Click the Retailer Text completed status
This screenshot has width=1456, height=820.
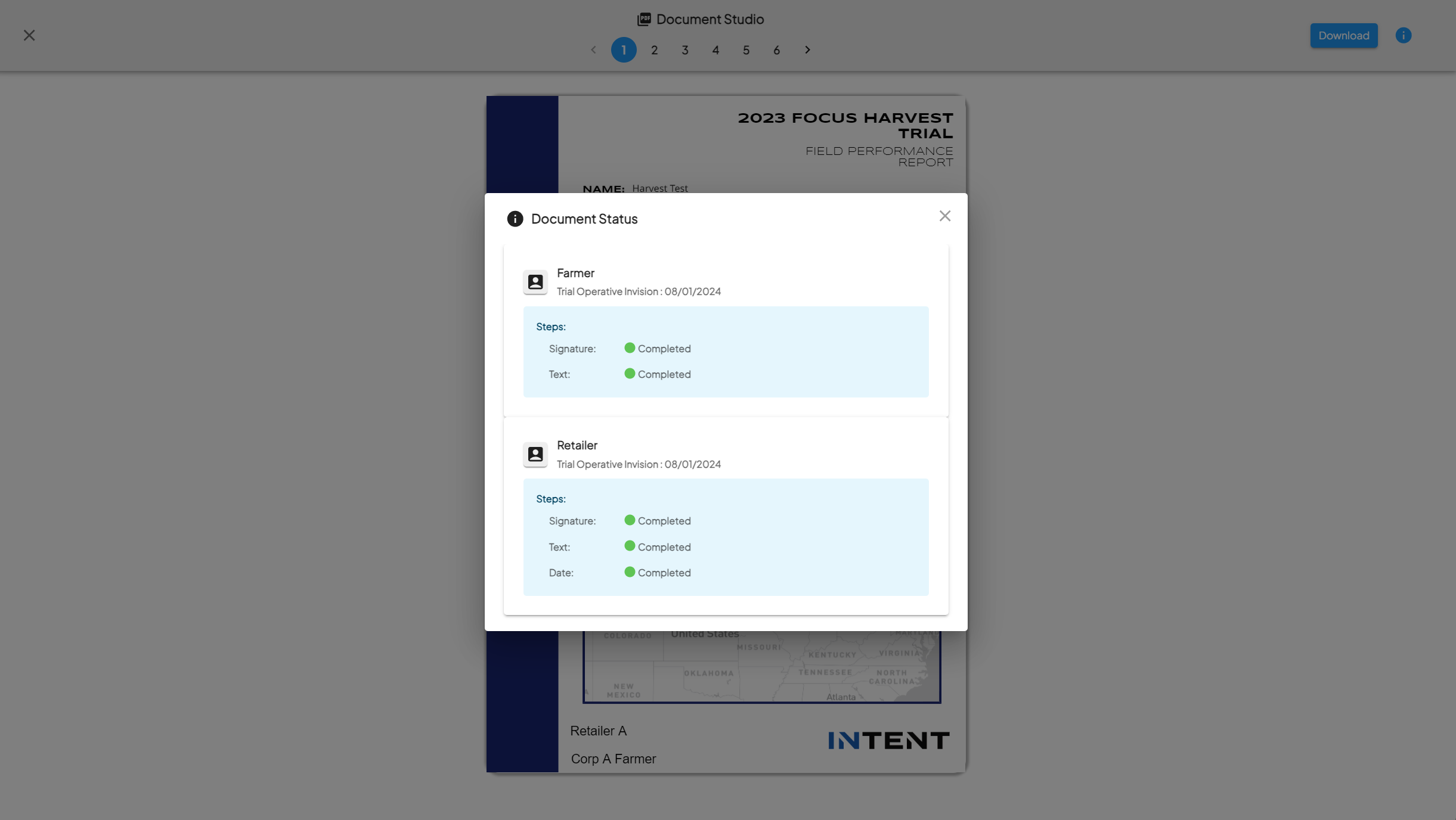(658, 546)
